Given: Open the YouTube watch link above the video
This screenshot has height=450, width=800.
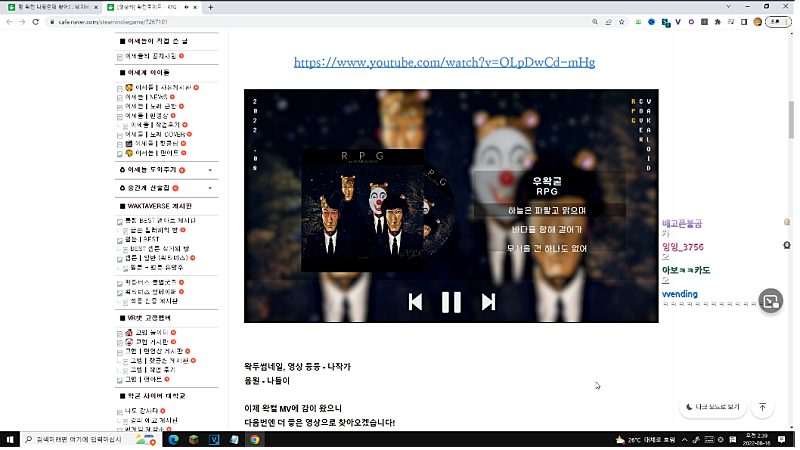Looking at the screenshot, I should (444, 62).
